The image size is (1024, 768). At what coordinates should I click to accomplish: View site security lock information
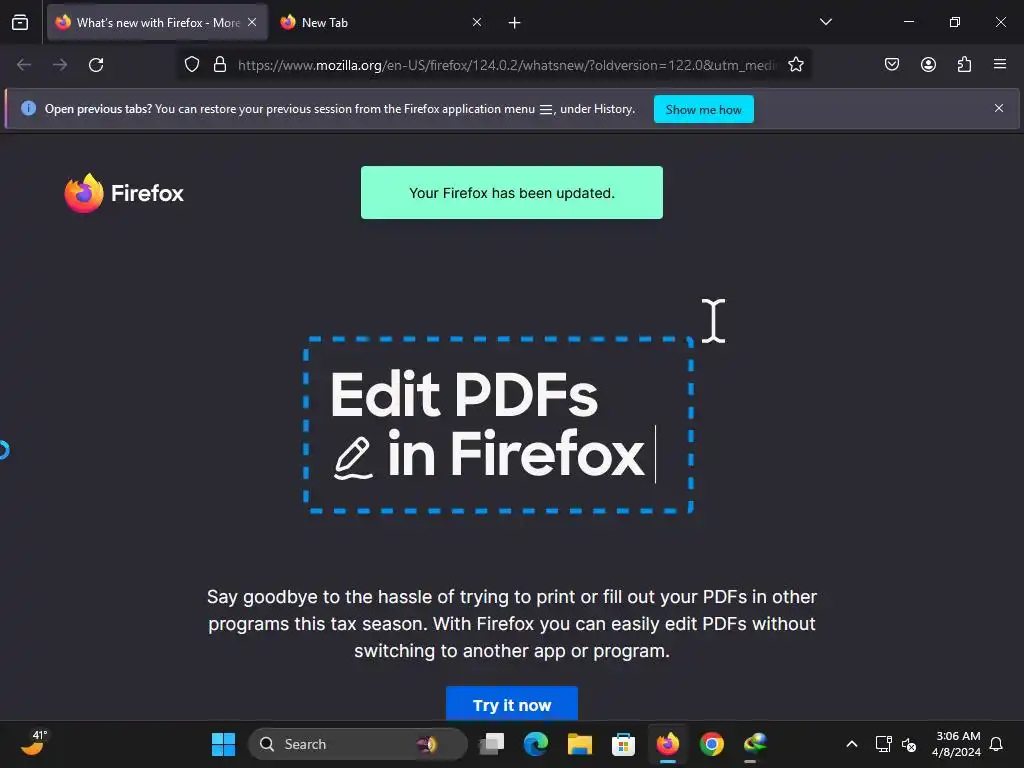[x=220, y=65]
